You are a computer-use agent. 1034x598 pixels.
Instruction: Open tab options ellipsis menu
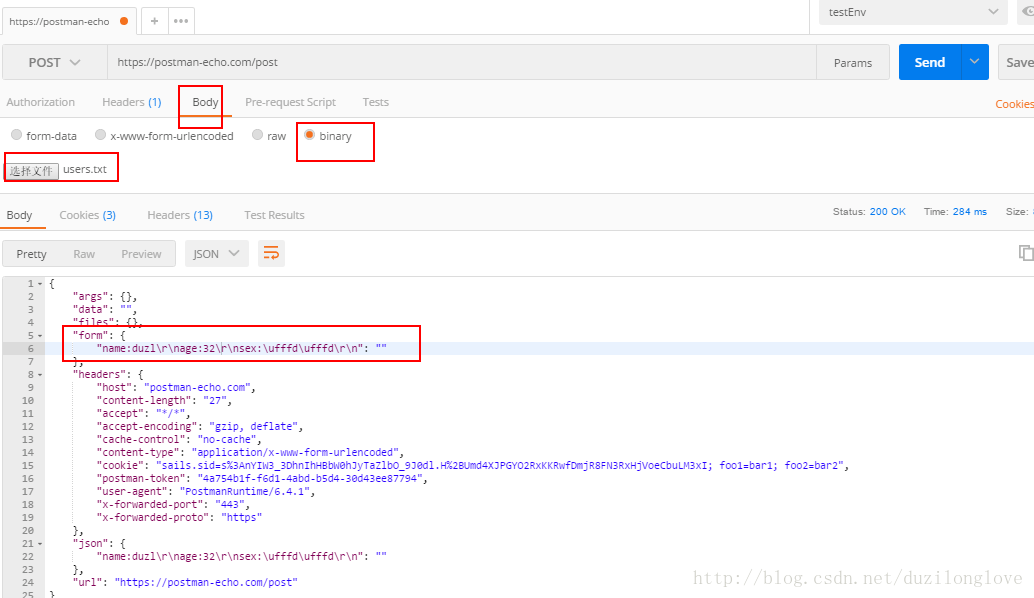(x=181, y=21)
